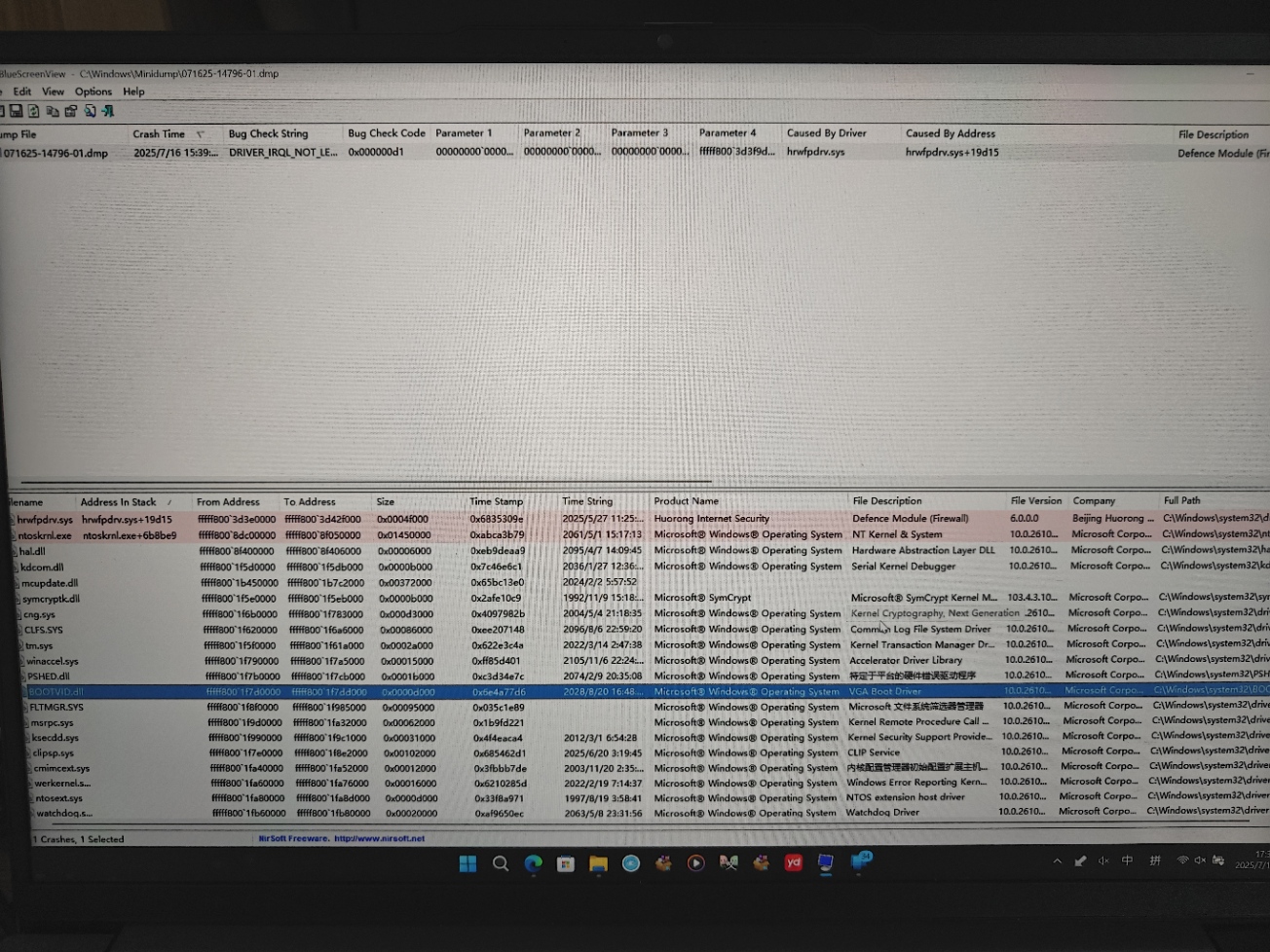Click the Copy Selected Items toolbar icon
The height and width of the screenshot is (952, 1270).
point(53,111)
